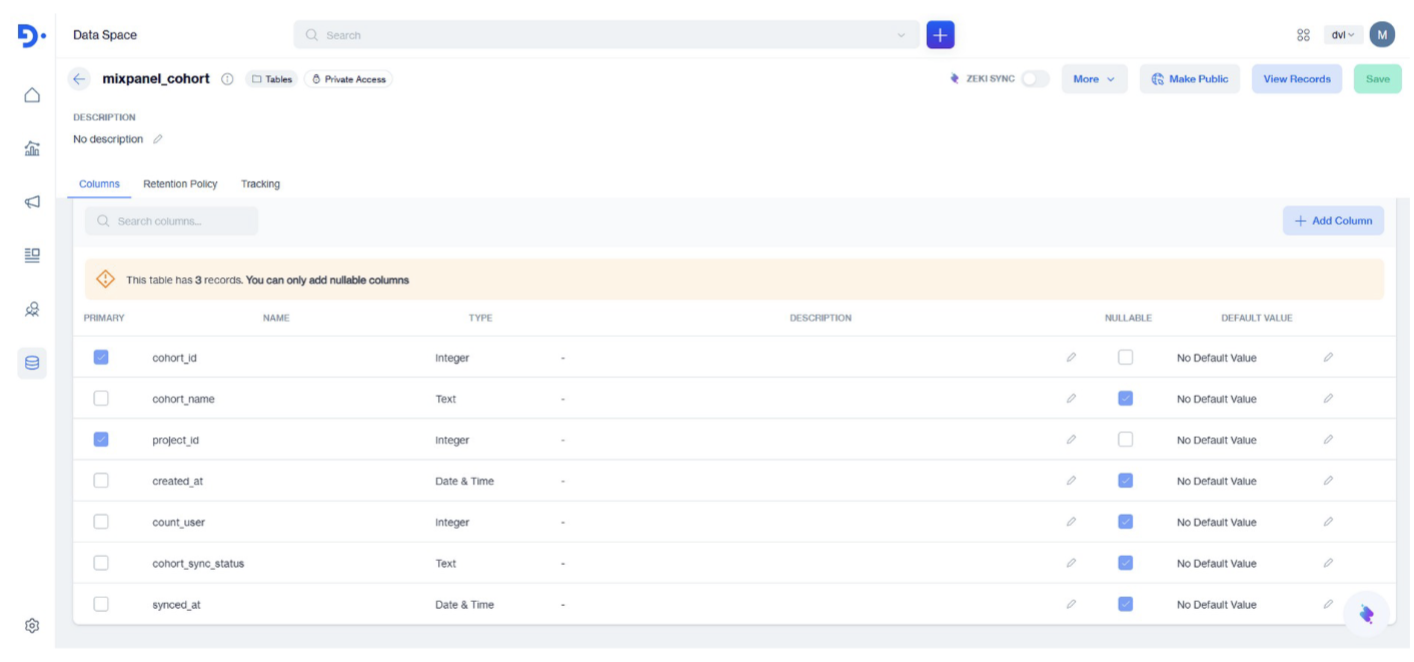Edit description of synced_at column
Screen dimensions: 1414x662
pyautogui.click(x=1071, y=604)
